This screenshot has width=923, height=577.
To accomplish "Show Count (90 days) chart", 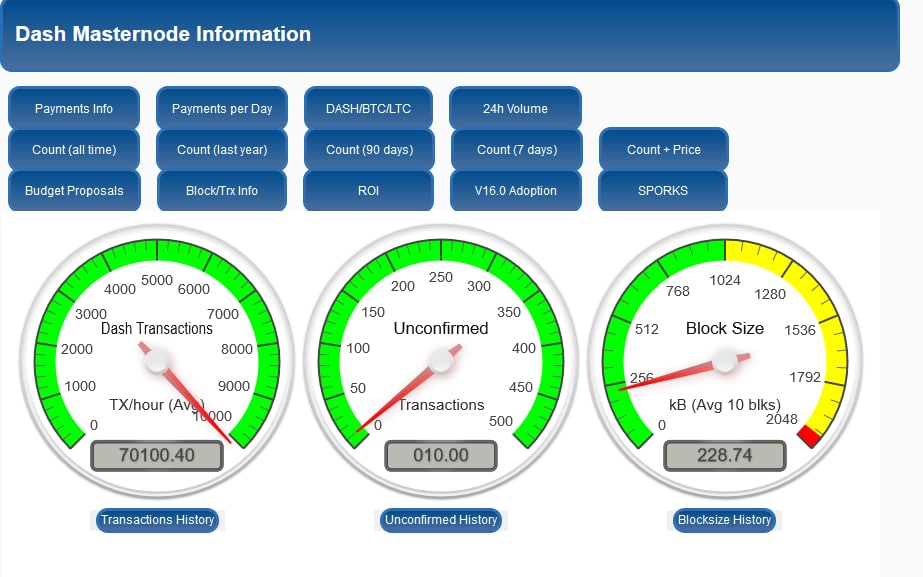I will 369,150.
